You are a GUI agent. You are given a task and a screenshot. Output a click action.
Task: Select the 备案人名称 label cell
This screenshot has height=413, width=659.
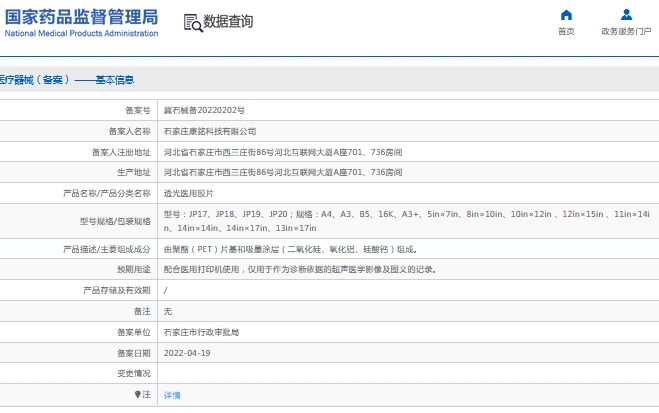pyautogui.click(x=129, y=132)
